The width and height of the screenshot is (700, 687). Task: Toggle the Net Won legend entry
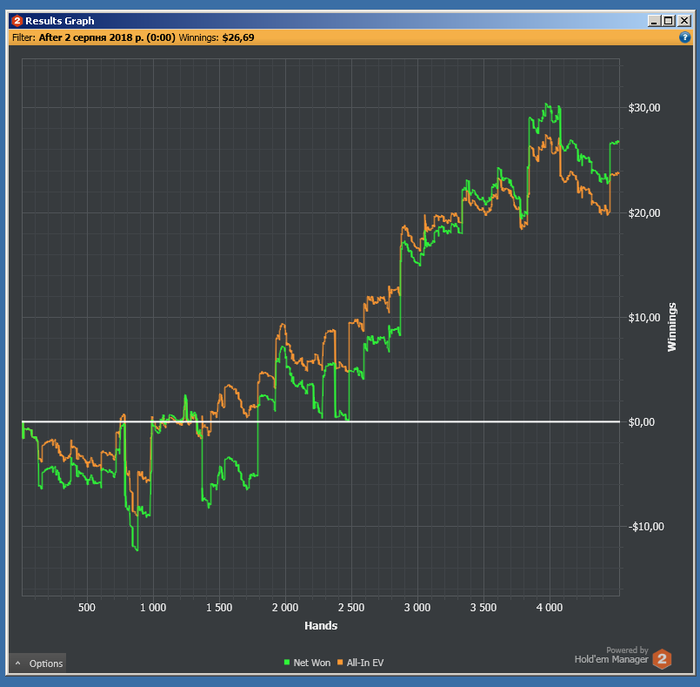click(307, 662)
